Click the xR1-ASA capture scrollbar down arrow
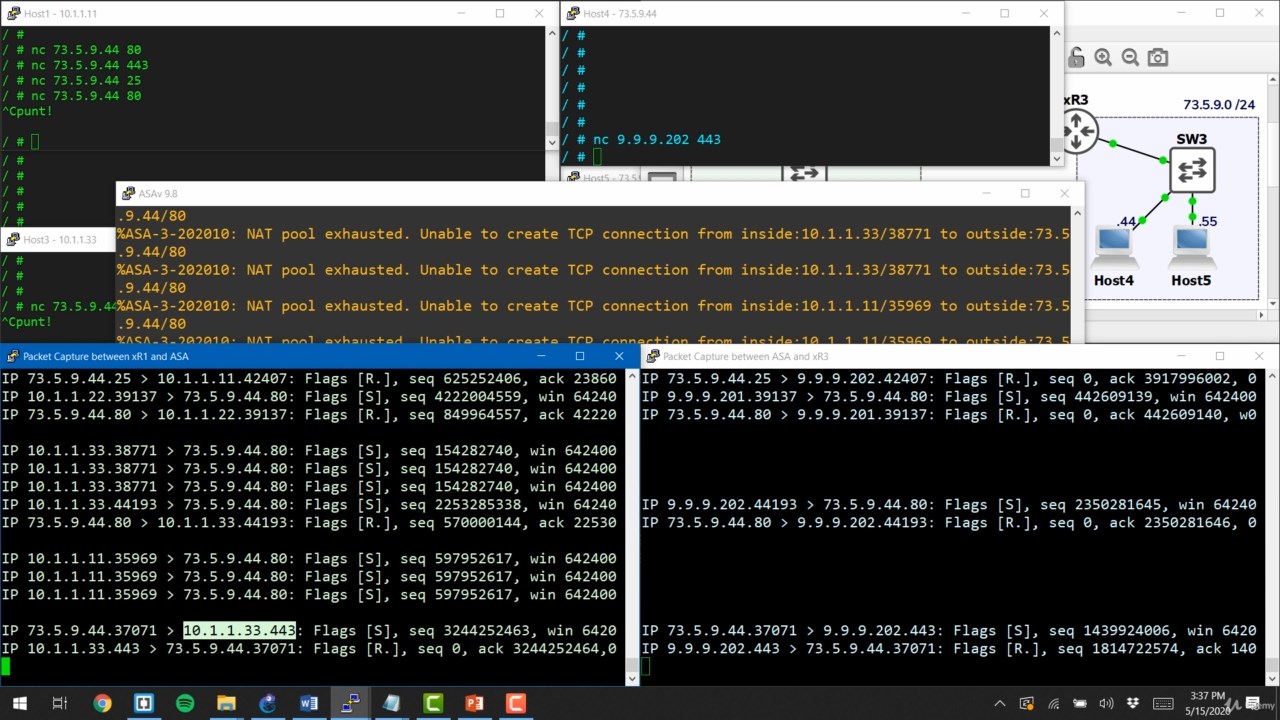Image resolution: width=1280 pixels, height=720 pixels. point(632,678)
